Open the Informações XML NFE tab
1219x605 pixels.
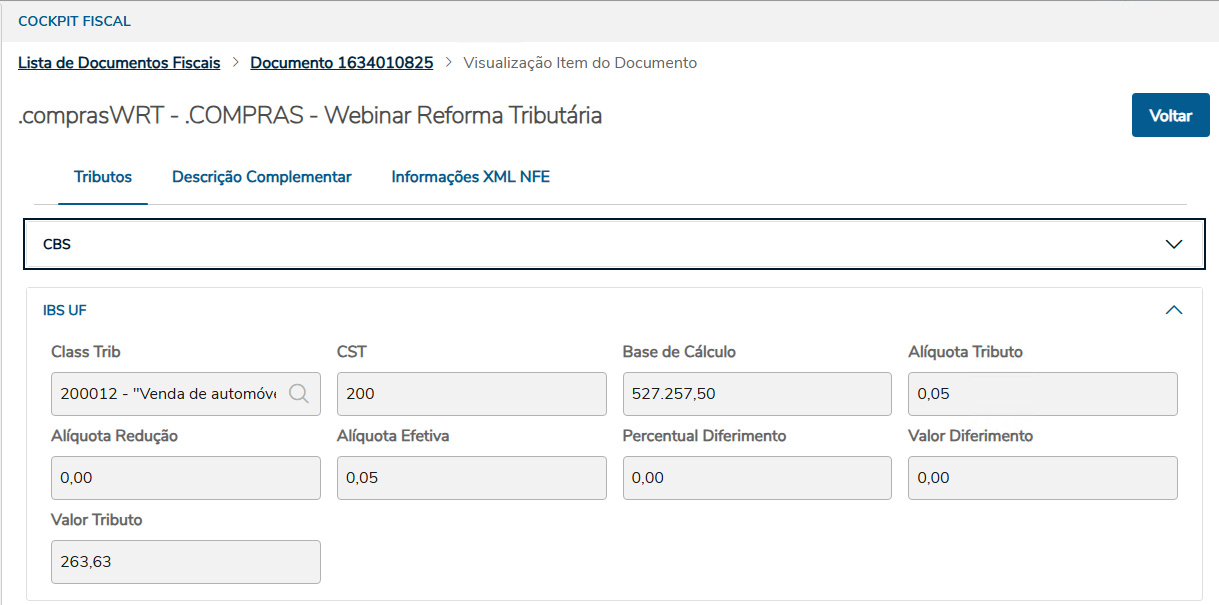coord(471,177)
